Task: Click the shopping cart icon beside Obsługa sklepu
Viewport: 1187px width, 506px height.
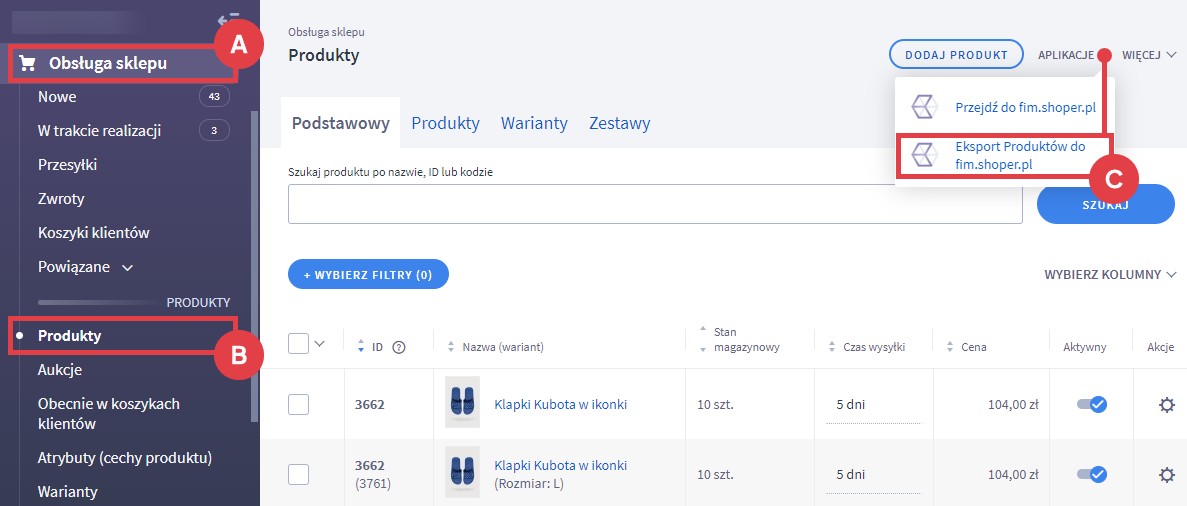Action: tap(28, 64)
